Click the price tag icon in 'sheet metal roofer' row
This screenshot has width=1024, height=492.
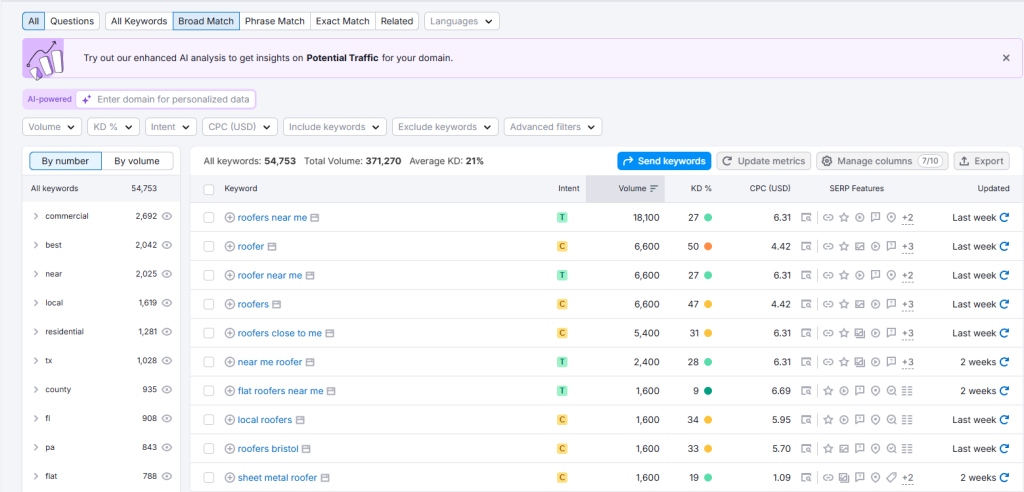pos(891,478)
